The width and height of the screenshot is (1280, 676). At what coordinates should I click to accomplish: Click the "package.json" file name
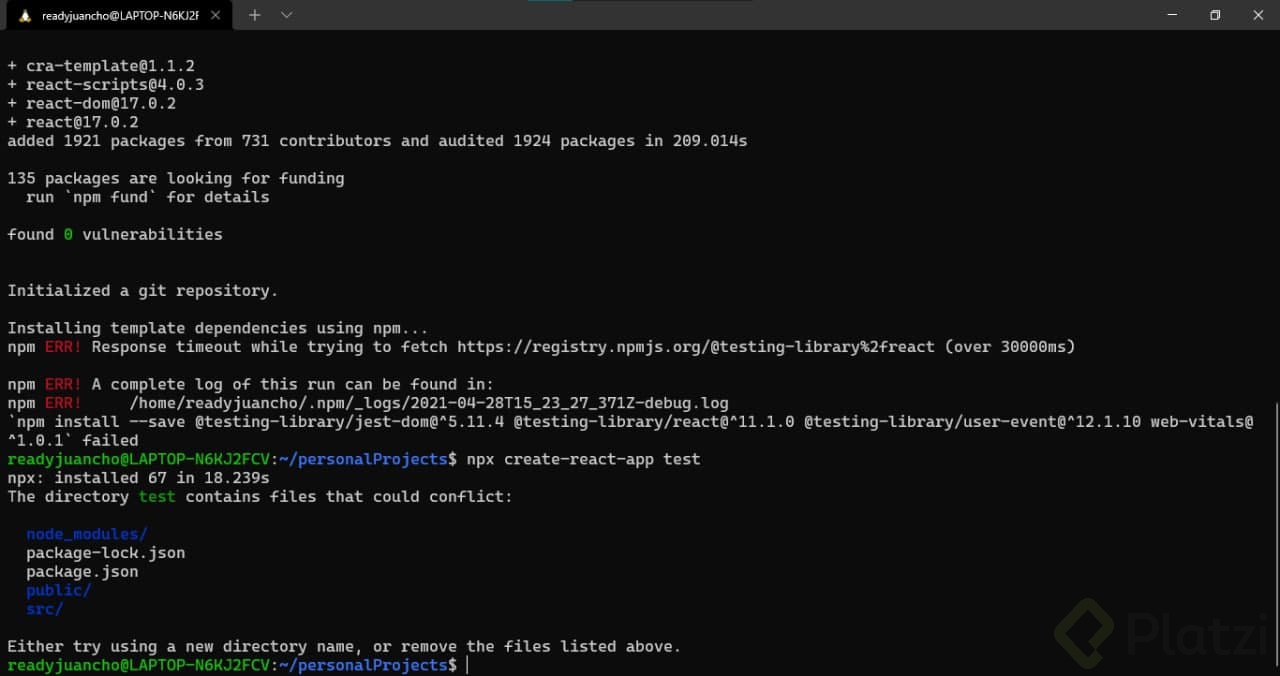coord(82,572)
